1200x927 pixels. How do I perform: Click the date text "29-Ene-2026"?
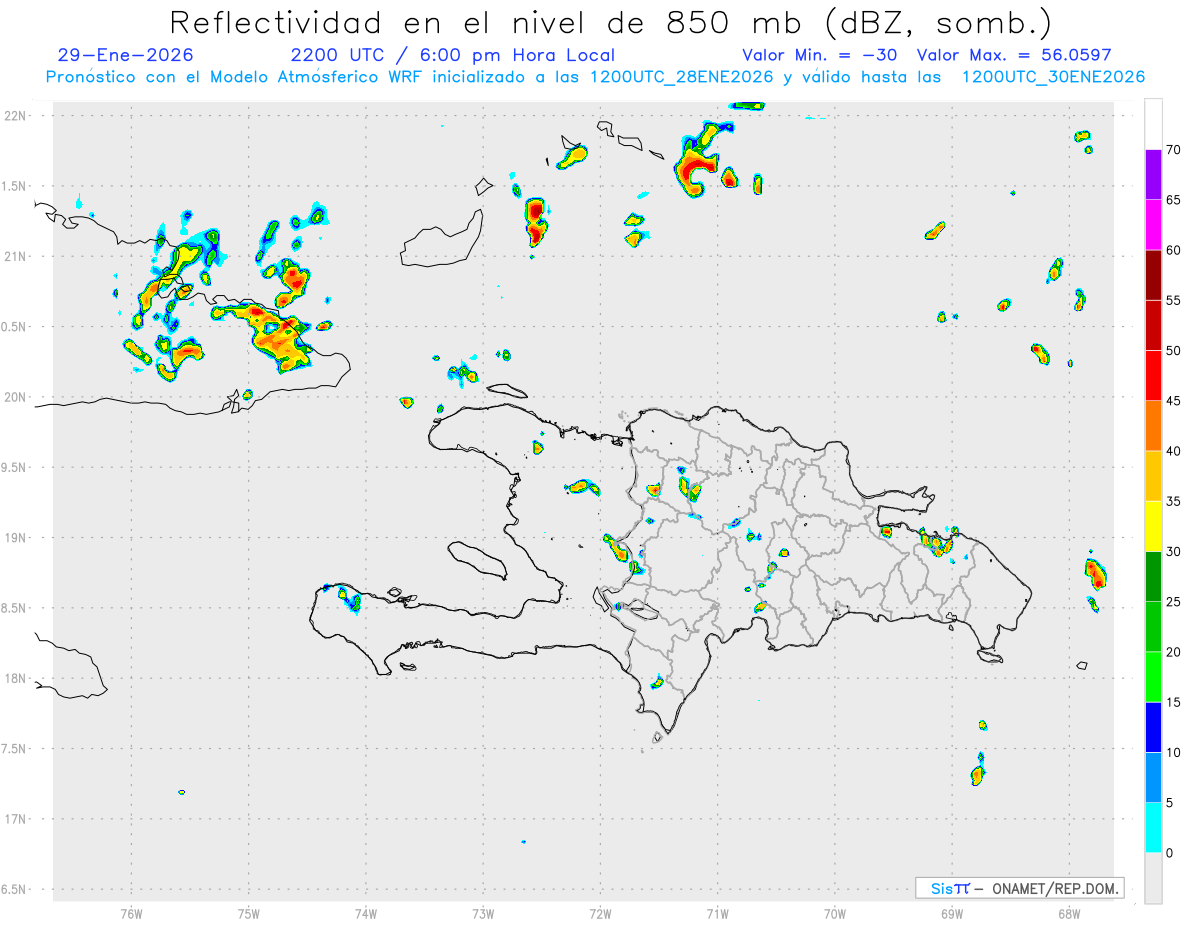click(x=125, y=56)
